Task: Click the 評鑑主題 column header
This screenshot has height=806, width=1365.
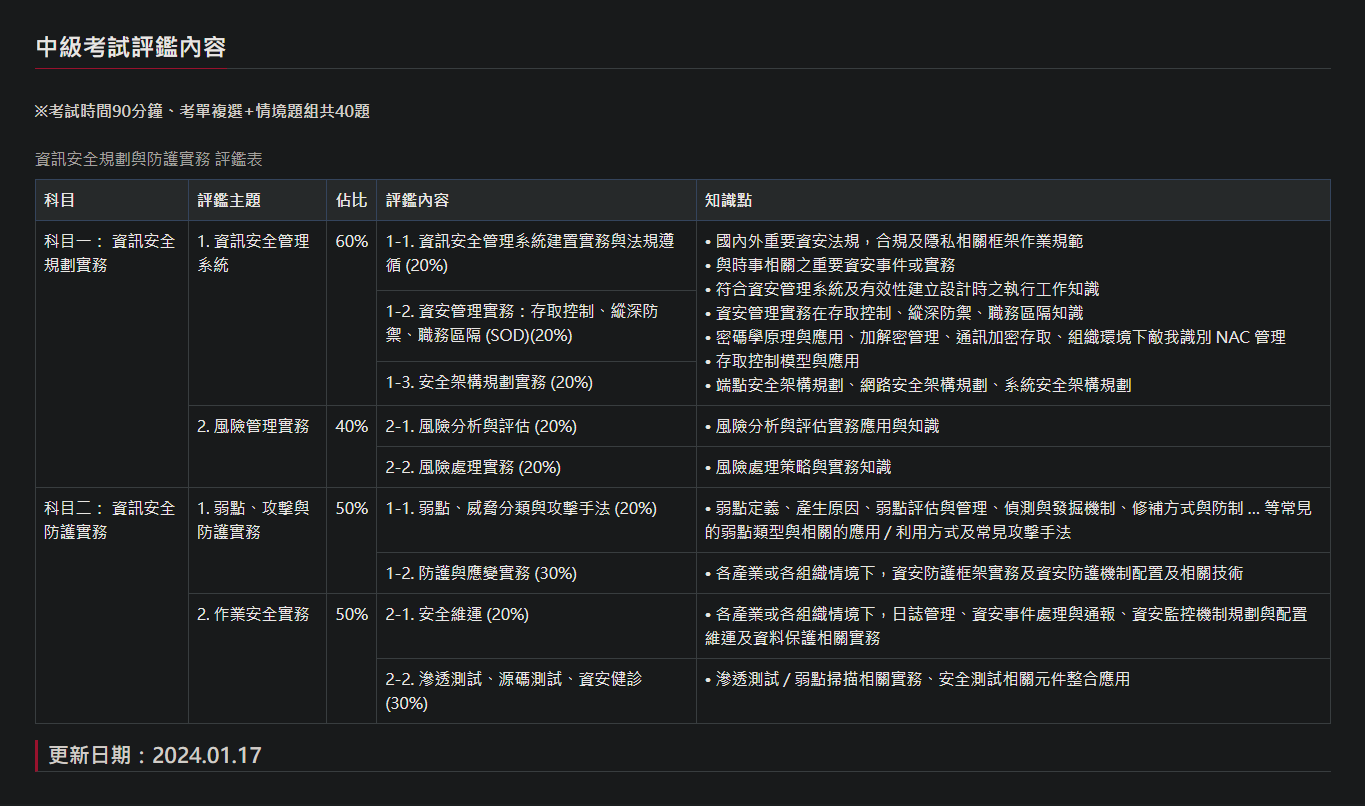Action: pos(229,200)
